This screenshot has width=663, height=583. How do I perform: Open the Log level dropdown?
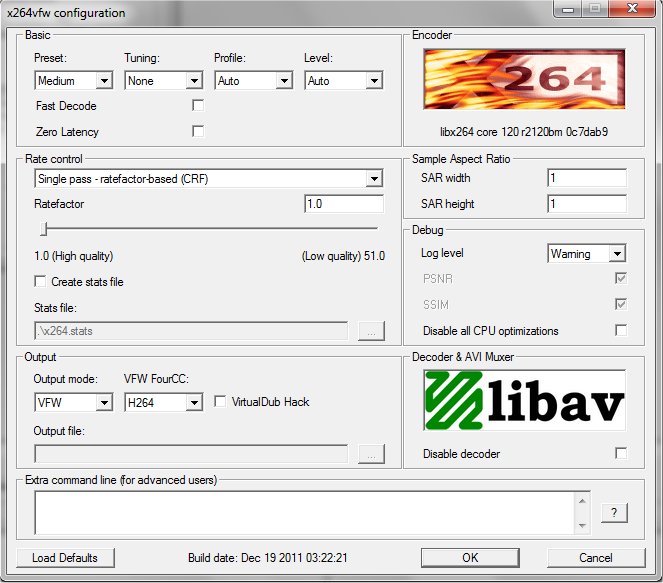pyautogui.click(x=586, y=254)
